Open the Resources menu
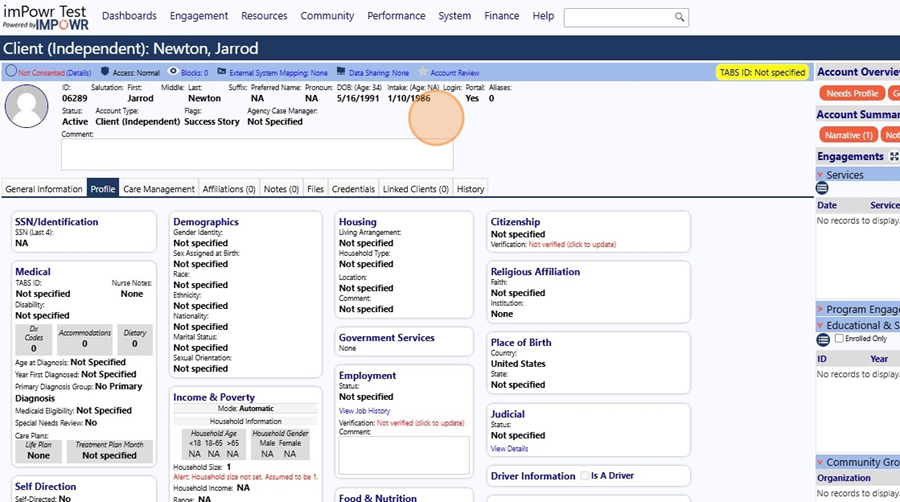900x502 pixels. (x=264, y=16)
